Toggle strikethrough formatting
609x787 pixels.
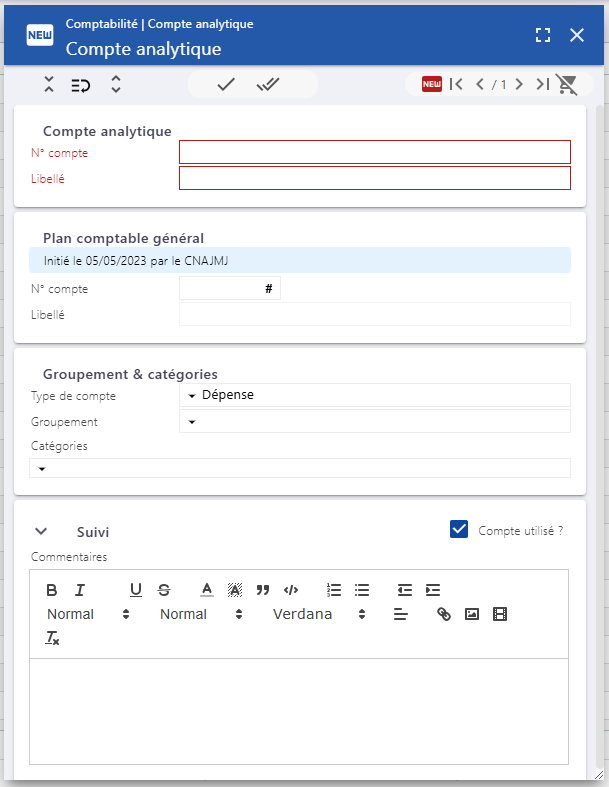point(164,590)
